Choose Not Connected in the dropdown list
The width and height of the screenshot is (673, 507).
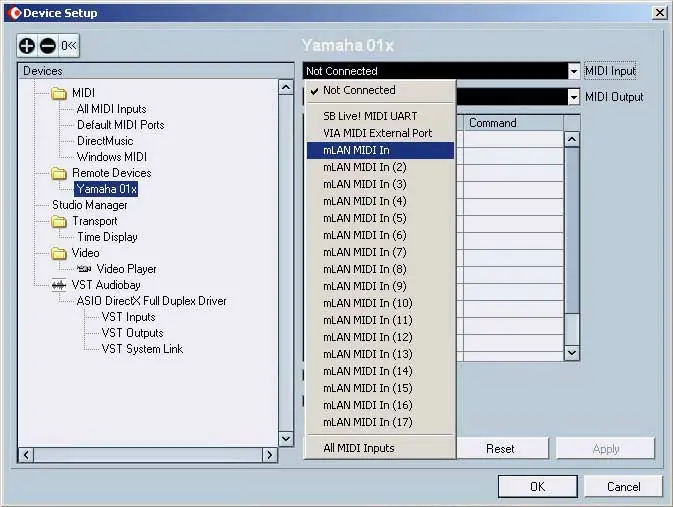pos(380,90)
